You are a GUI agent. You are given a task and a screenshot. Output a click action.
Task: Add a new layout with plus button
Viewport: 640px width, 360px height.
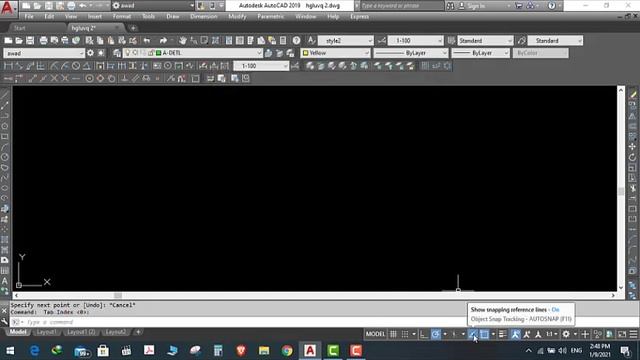click(138, 332)
